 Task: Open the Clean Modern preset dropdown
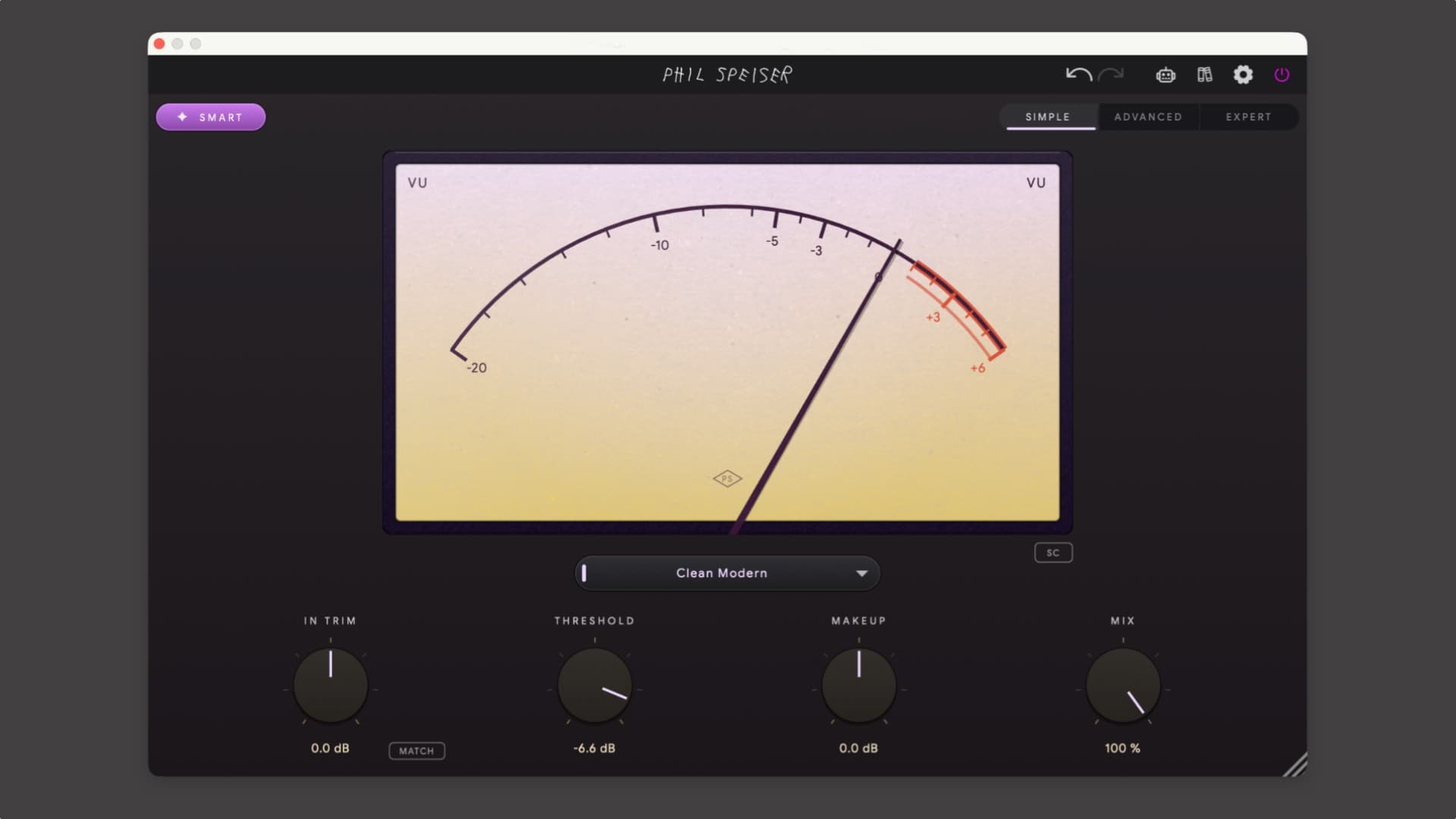tap(727, 573)
